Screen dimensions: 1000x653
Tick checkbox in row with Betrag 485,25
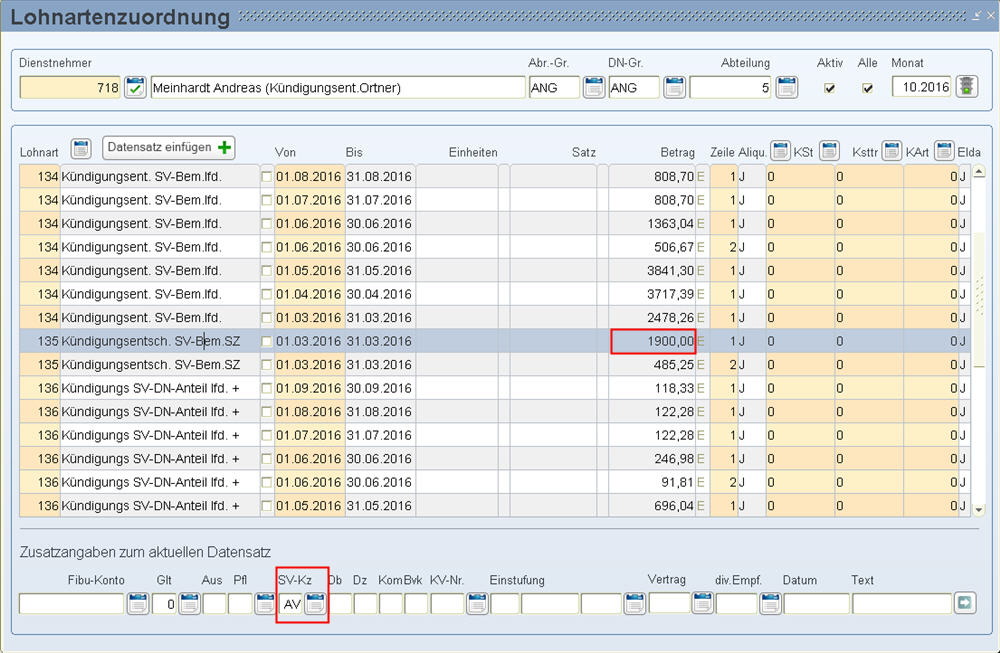[267, 365]
